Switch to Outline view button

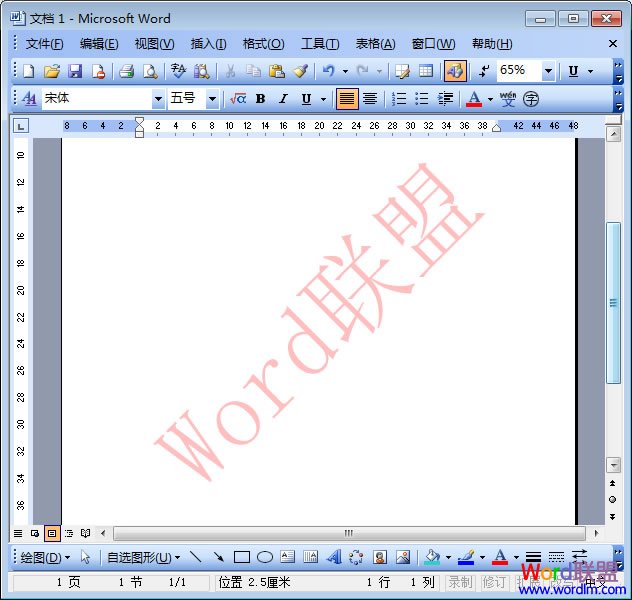(x=69, y=534)
